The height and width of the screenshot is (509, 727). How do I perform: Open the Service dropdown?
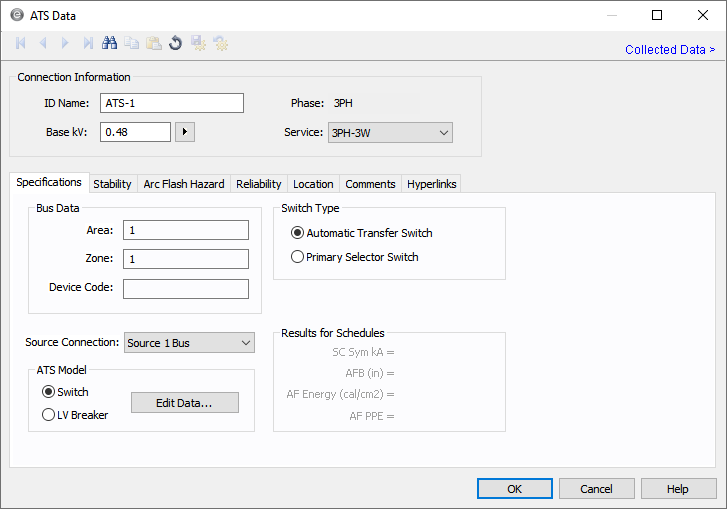[x=390, y=132]
